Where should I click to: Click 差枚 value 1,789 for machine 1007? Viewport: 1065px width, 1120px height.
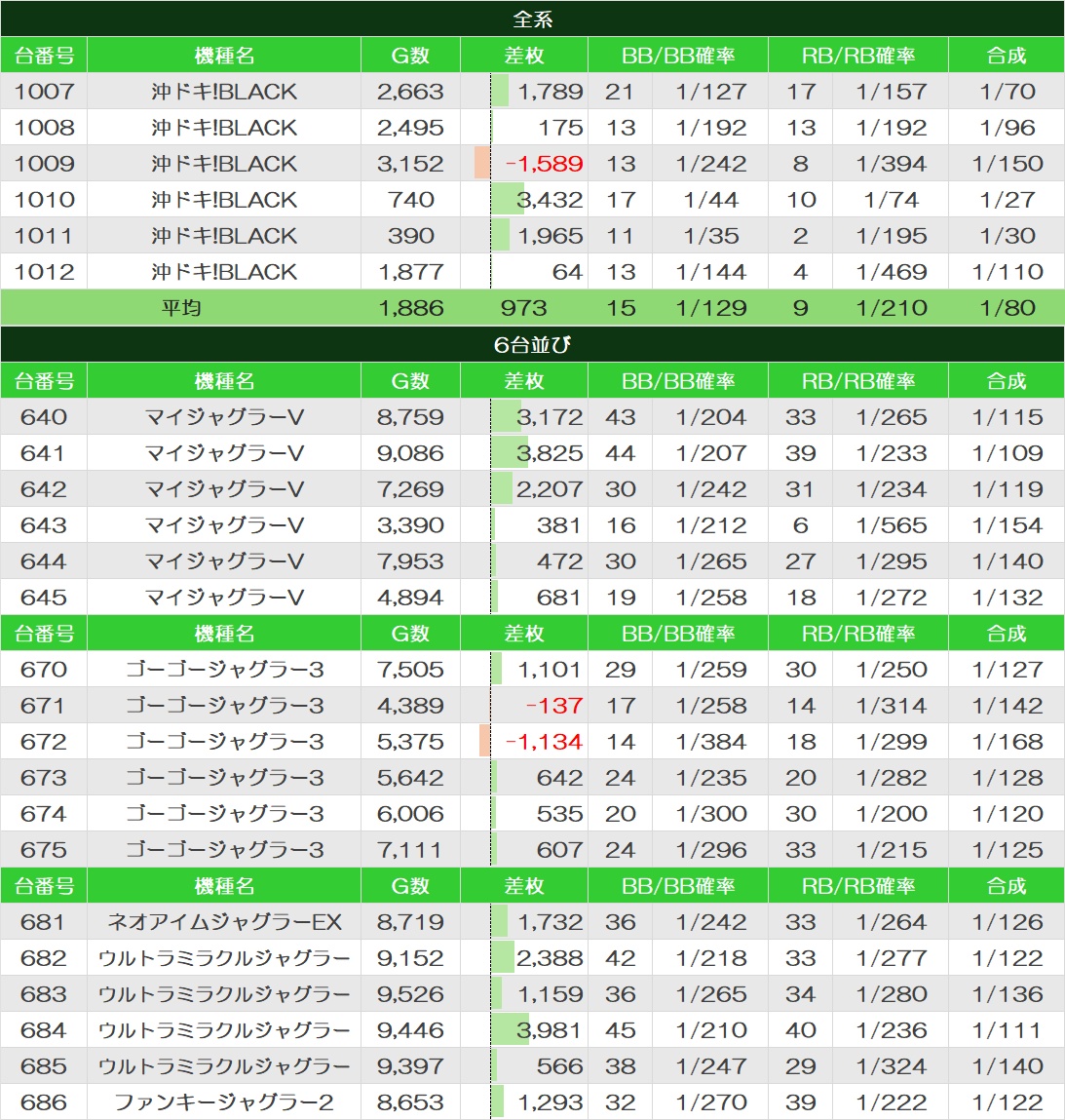(x=550, y=91)
